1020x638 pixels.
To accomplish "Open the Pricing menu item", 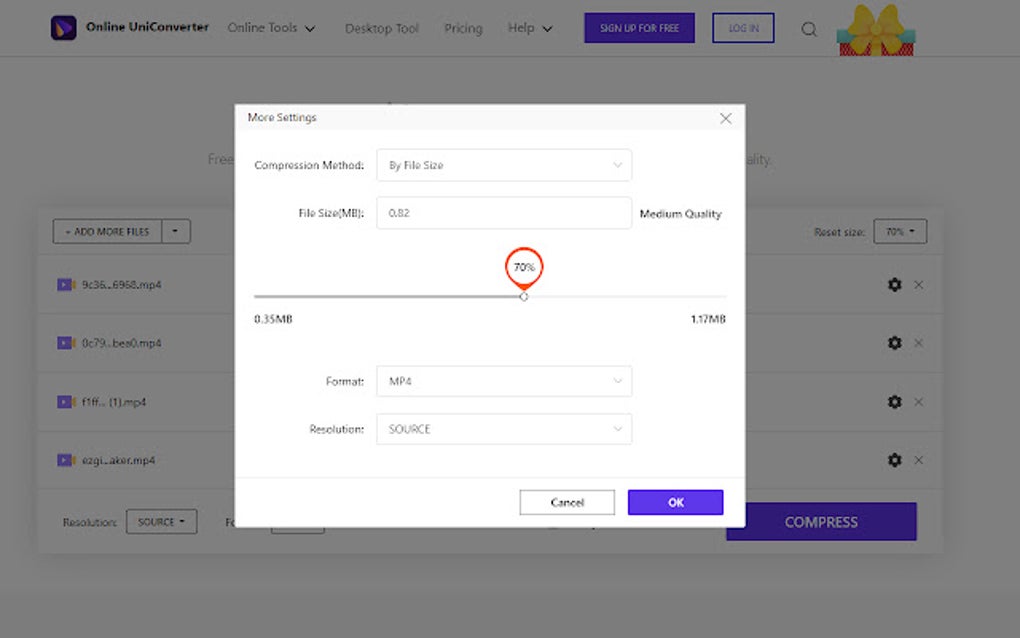I will (462, 29).
